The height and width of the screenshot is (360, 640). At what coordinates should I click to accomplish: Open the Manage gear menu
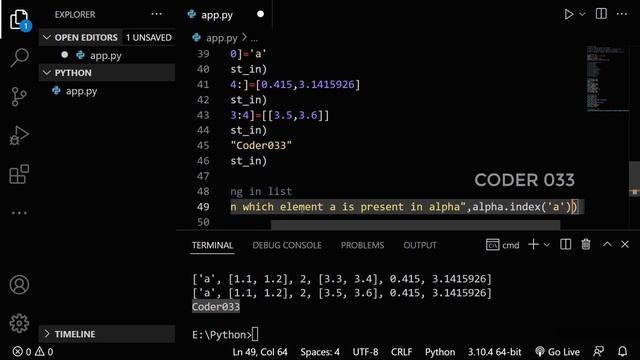pyautogui.click(x=19, y=323)
